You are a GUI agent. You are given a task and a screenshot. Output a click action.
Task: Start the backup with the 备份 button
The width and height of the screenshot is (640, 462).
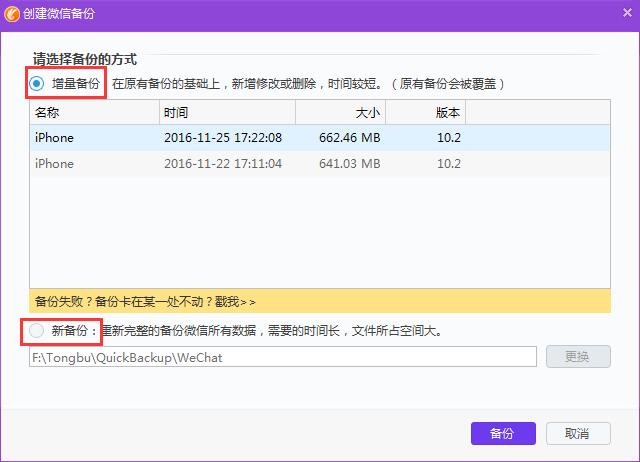tap(503, 433)
